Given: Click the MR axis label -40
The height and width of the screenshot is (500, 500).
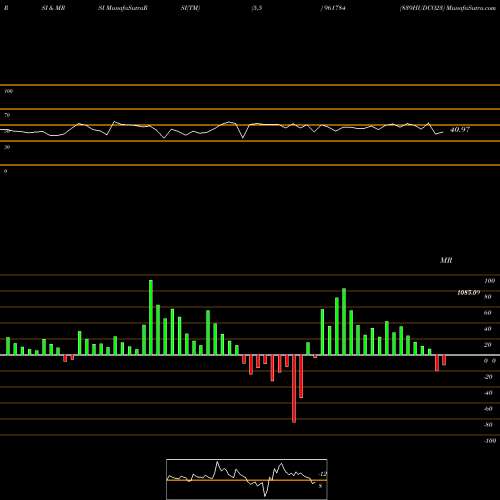Looking at the screenshot, I should [488, 393].
